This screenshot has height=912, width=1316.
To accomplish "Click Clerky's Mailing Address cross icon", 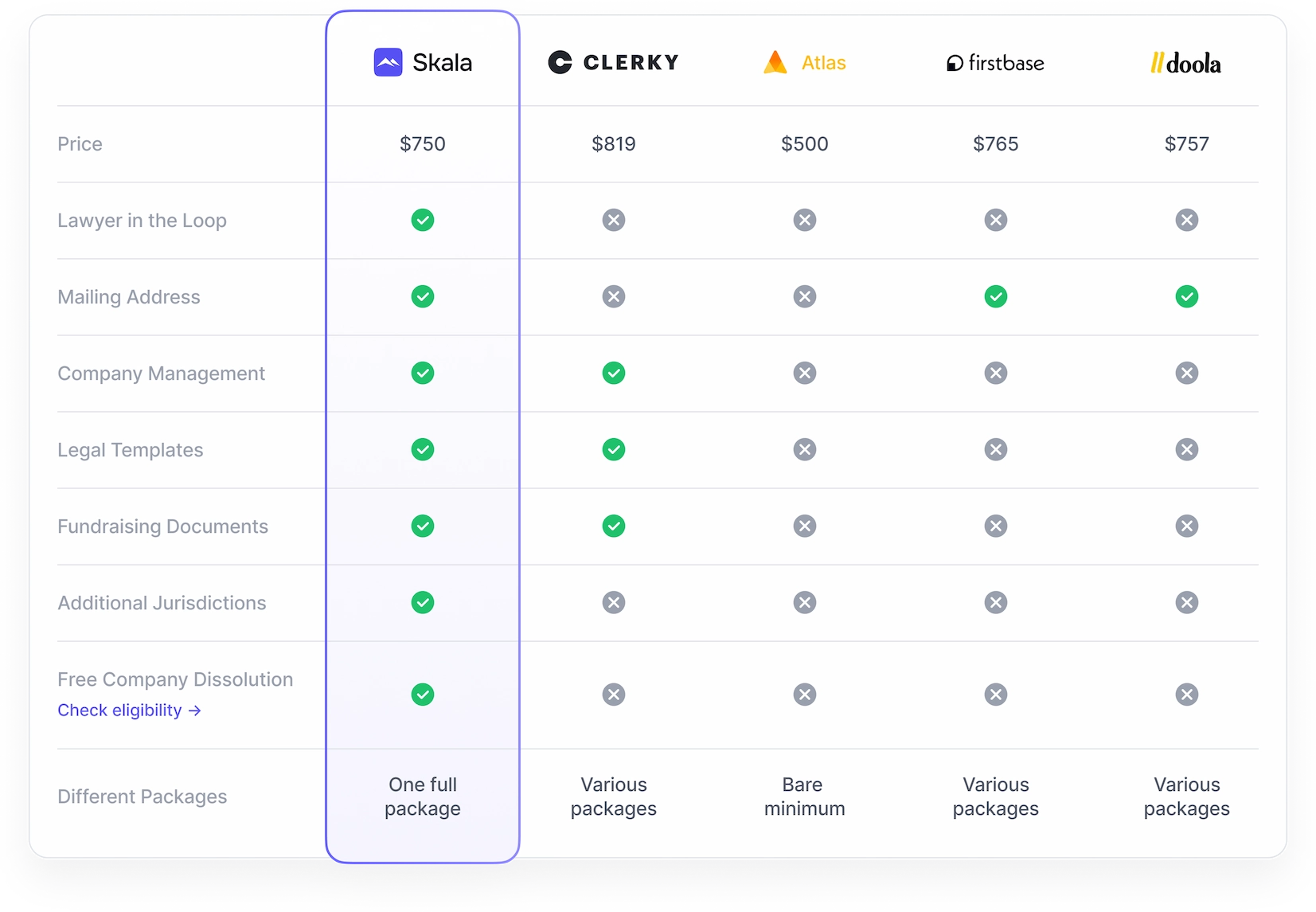I will point(614,296).
